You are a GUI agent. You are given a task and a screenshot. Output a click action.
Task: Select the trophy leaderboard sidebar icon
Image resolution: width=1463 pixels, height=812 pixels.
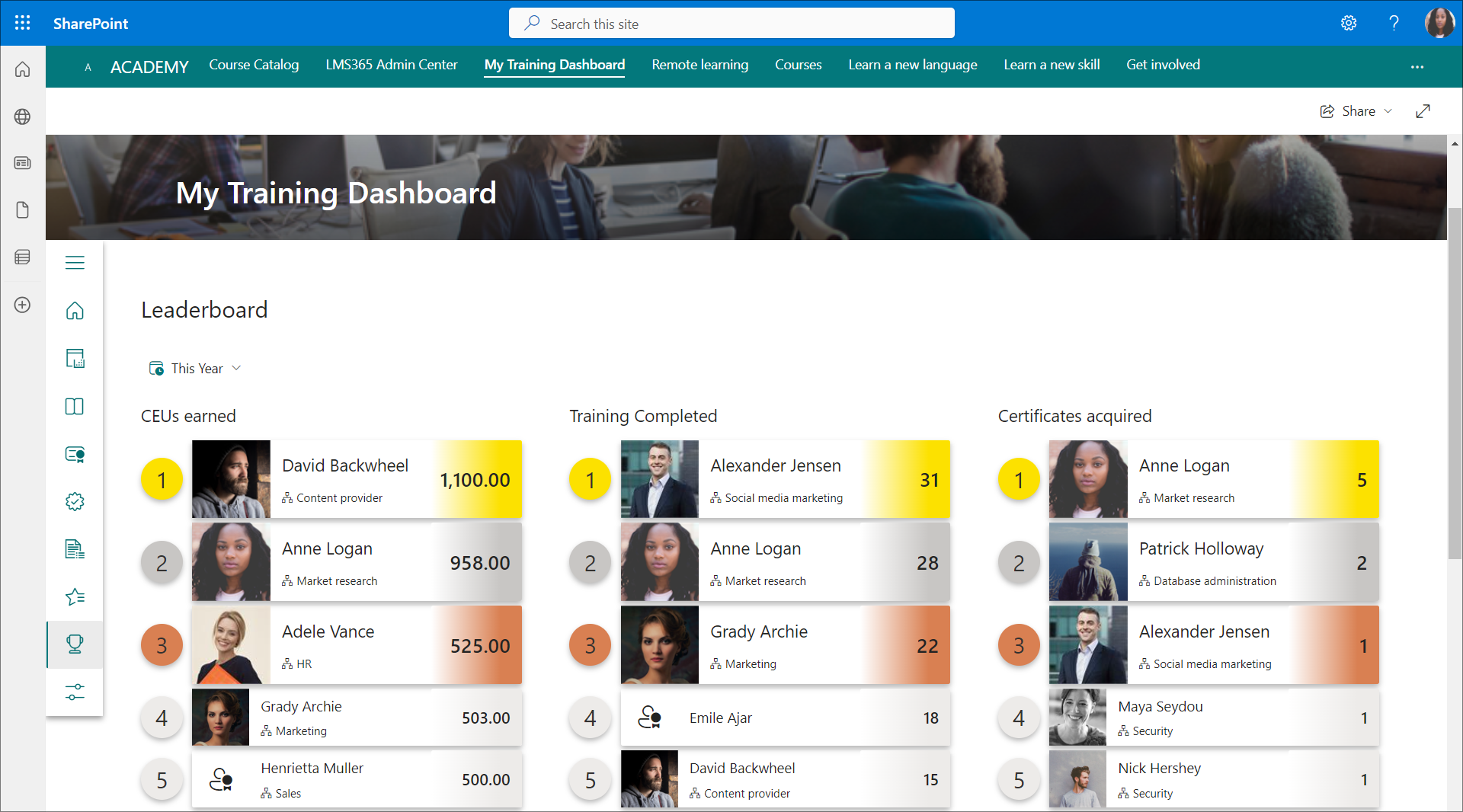[75, 644]
